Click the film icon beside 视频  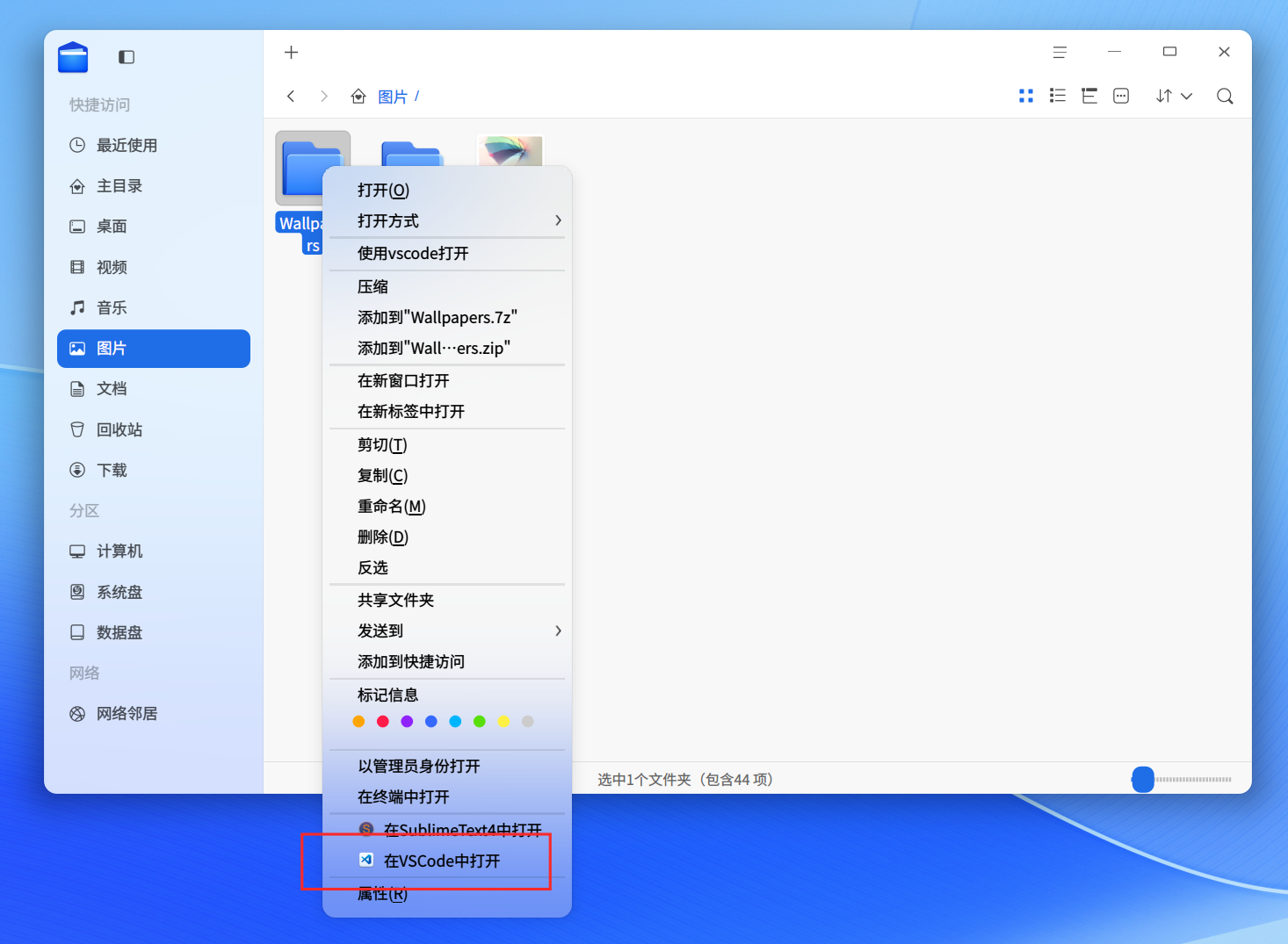77,267
